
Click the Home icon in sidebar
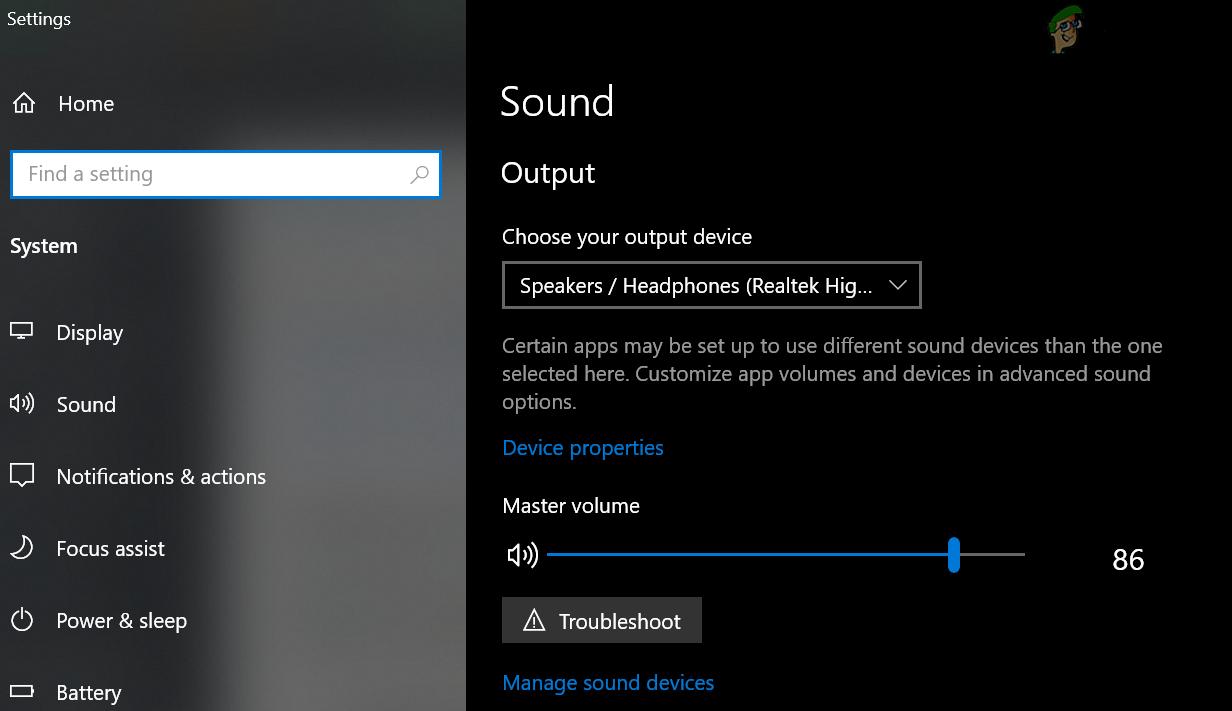pos(23,103)
